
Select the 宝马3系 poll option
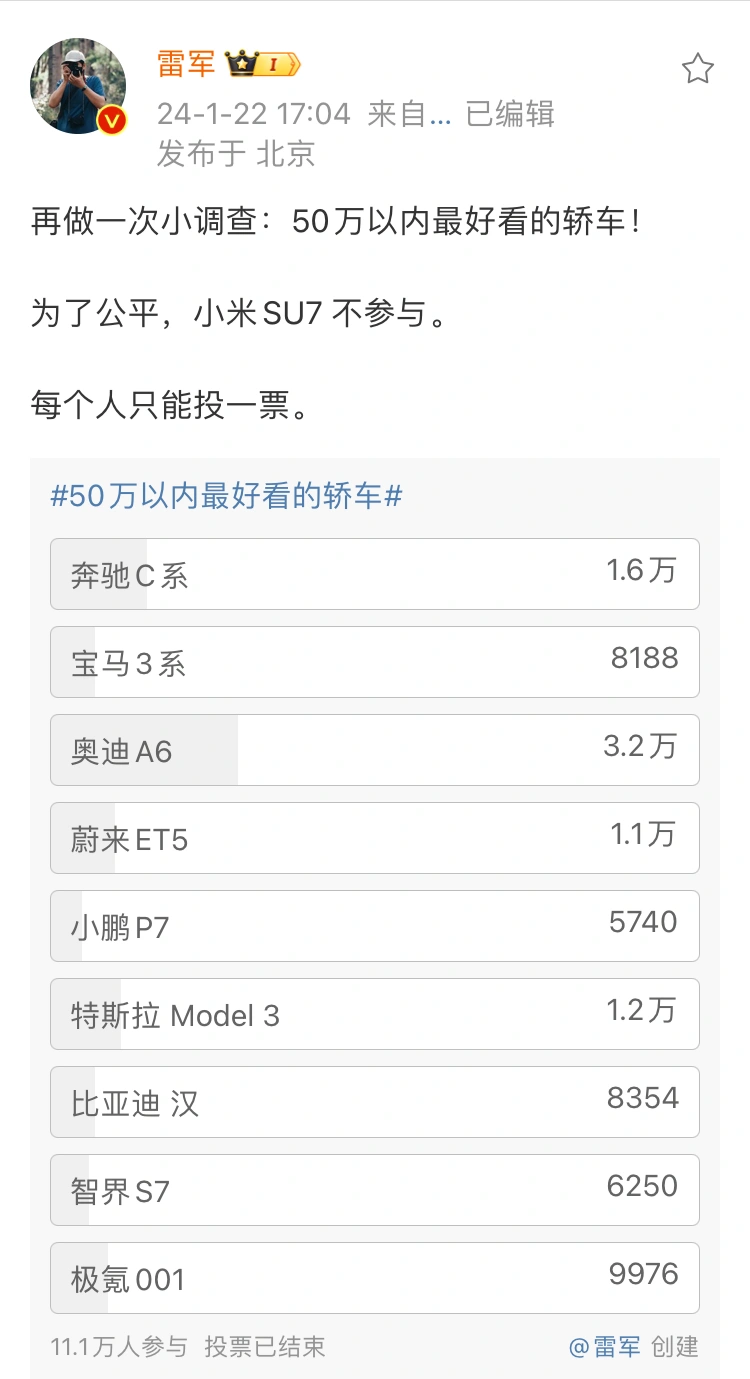375,662
